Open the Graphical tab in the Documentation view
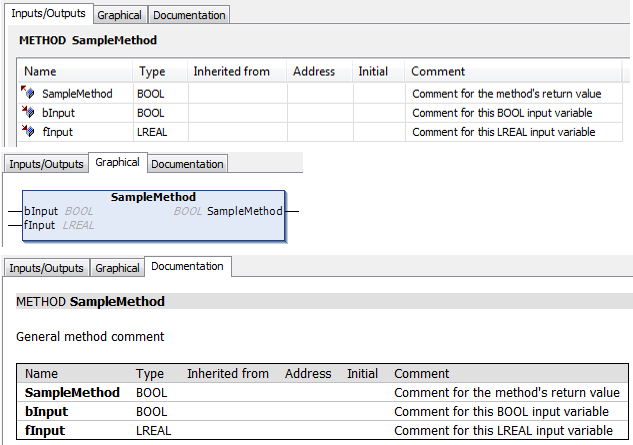The width and height of the screenshot is (633, 445). click(x=117, y=268)
